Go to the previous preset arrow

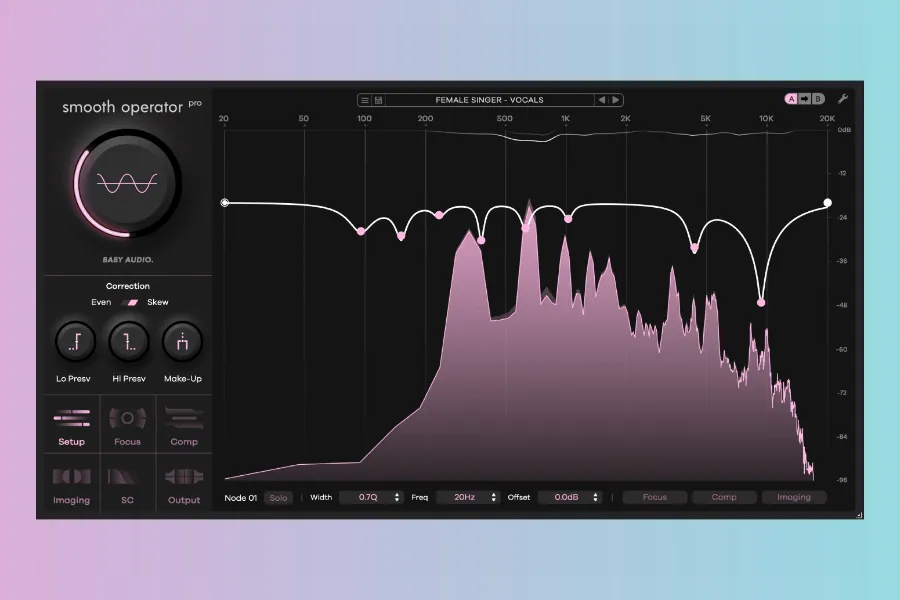click(602, 100)
